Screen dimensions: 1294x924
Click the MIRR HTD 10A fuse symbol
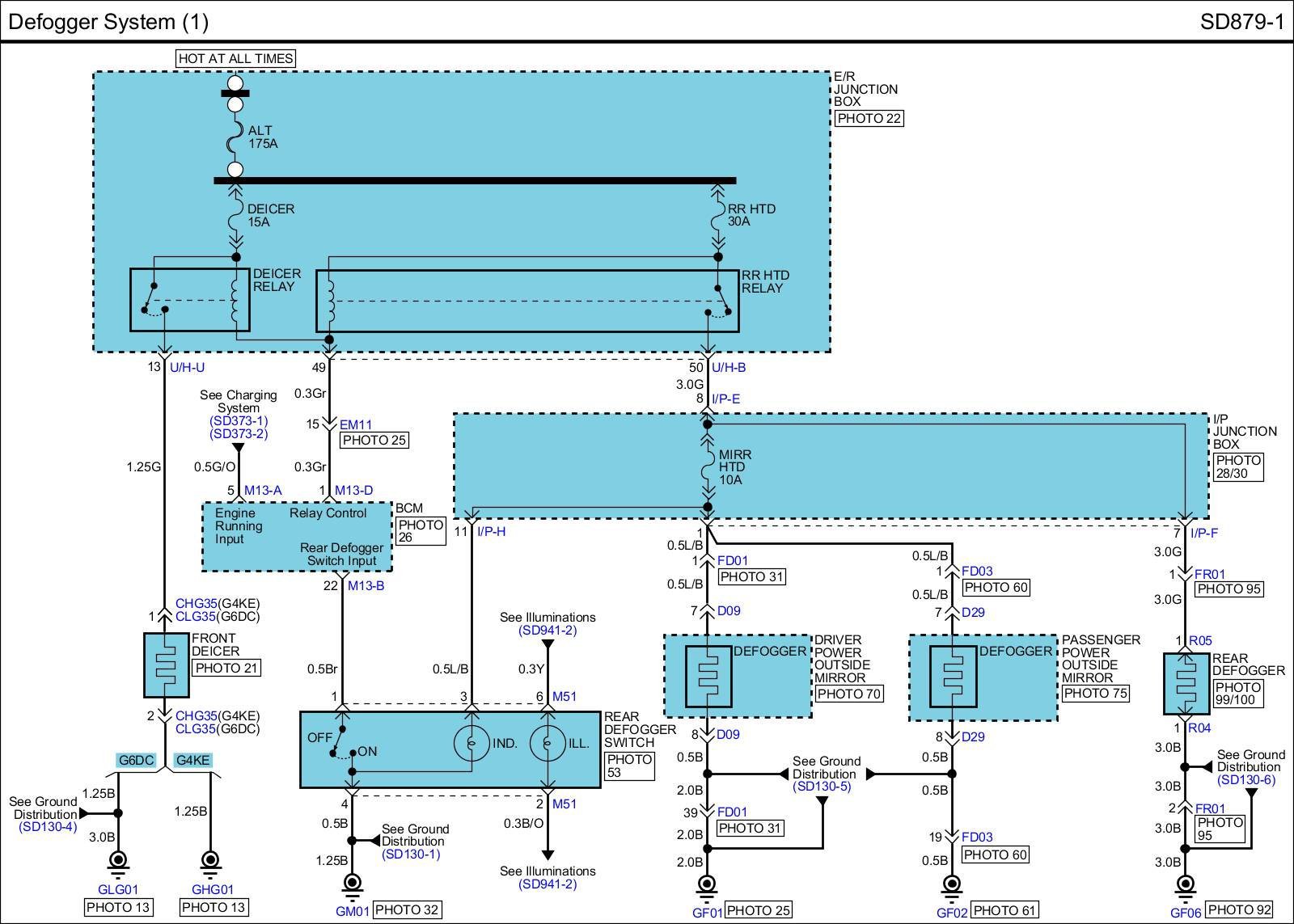click(x=708, y=466)
